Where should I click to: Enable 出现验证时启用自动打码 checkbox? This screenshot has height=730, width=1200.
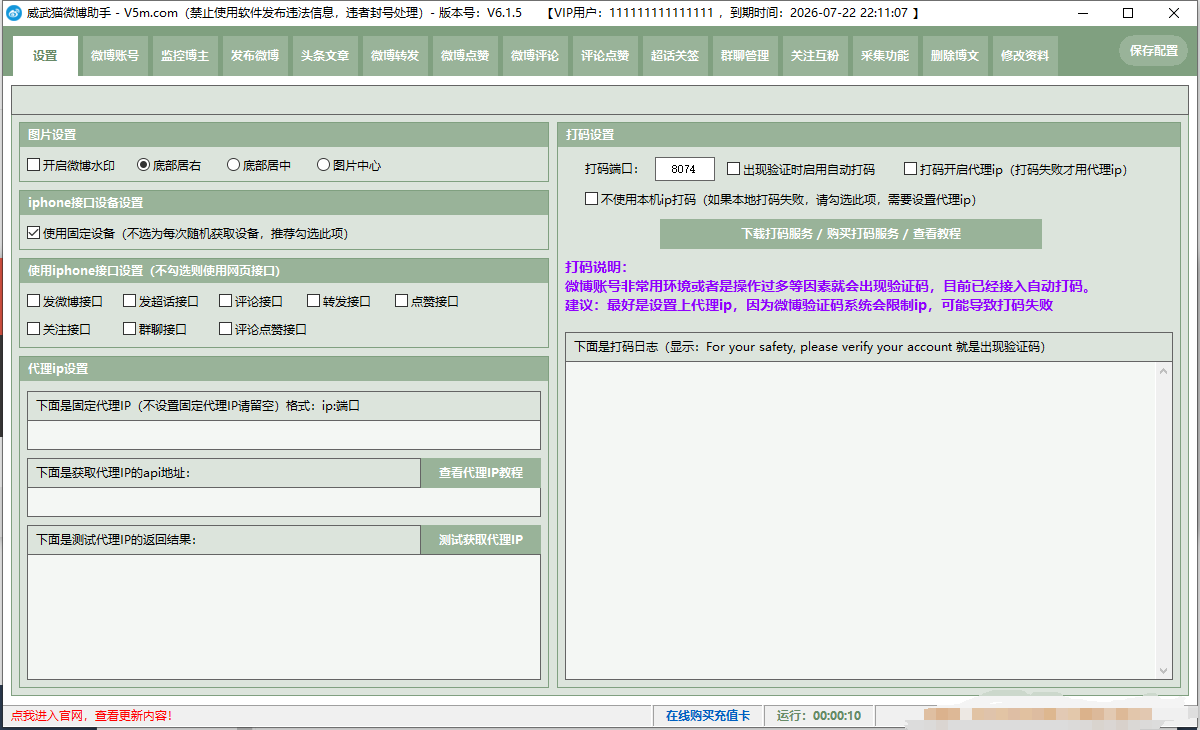point(734,169)
